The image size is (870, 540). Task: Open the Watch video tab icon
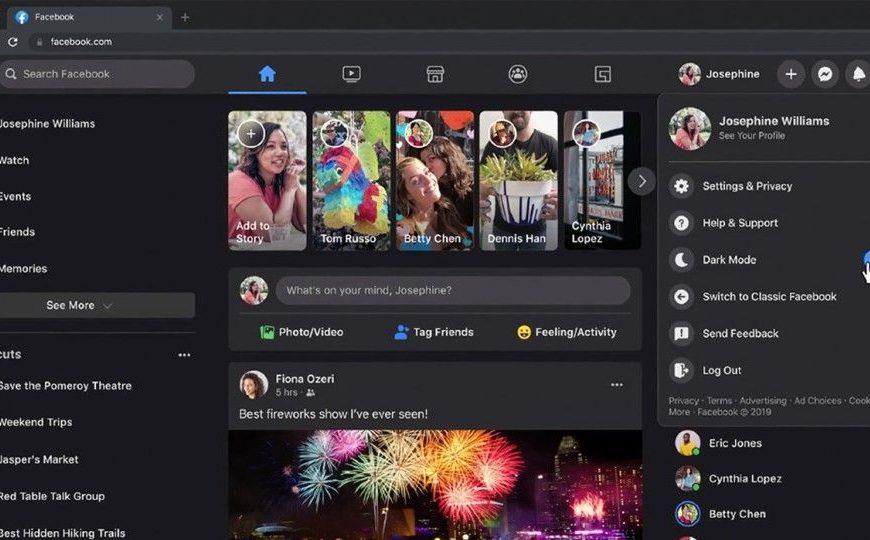(x=351, y=74)
